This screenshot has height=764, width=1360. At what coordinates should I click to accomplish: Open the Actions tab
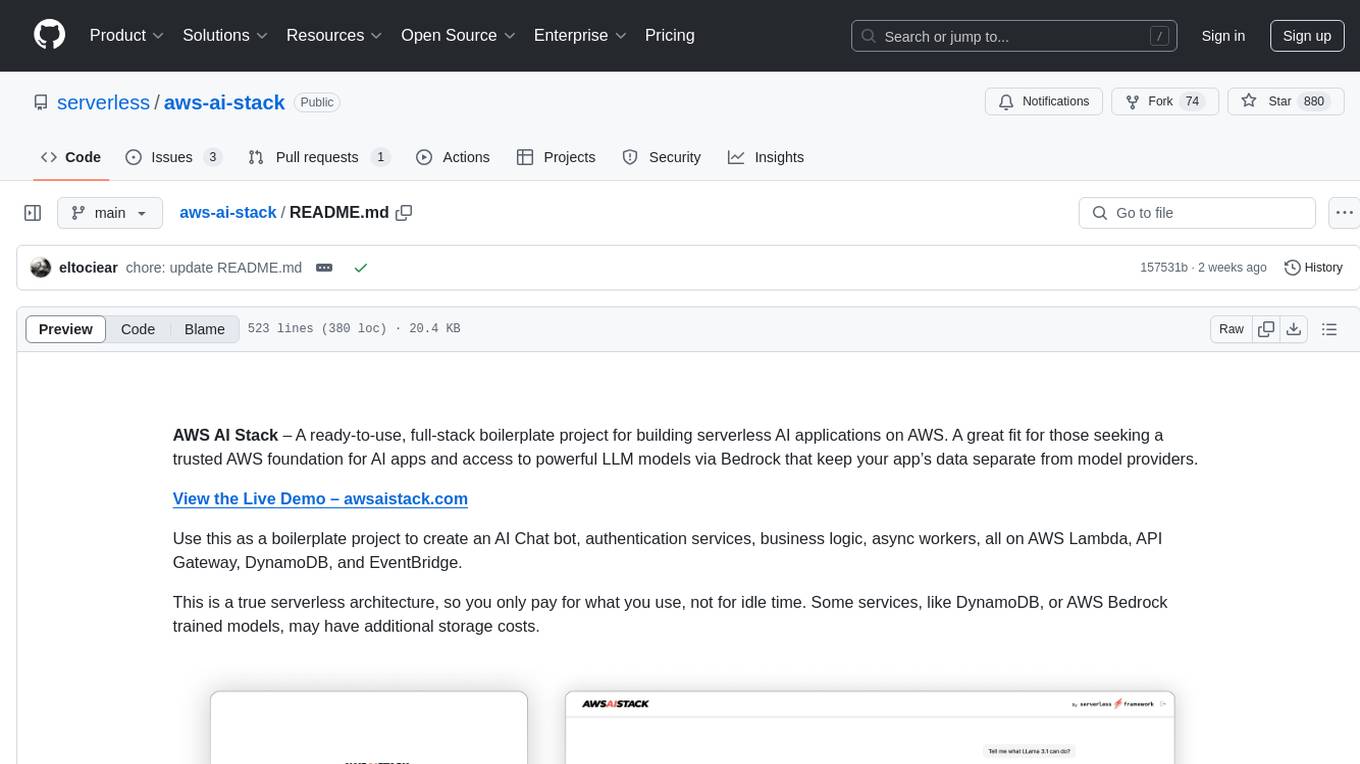coord(453,157)
